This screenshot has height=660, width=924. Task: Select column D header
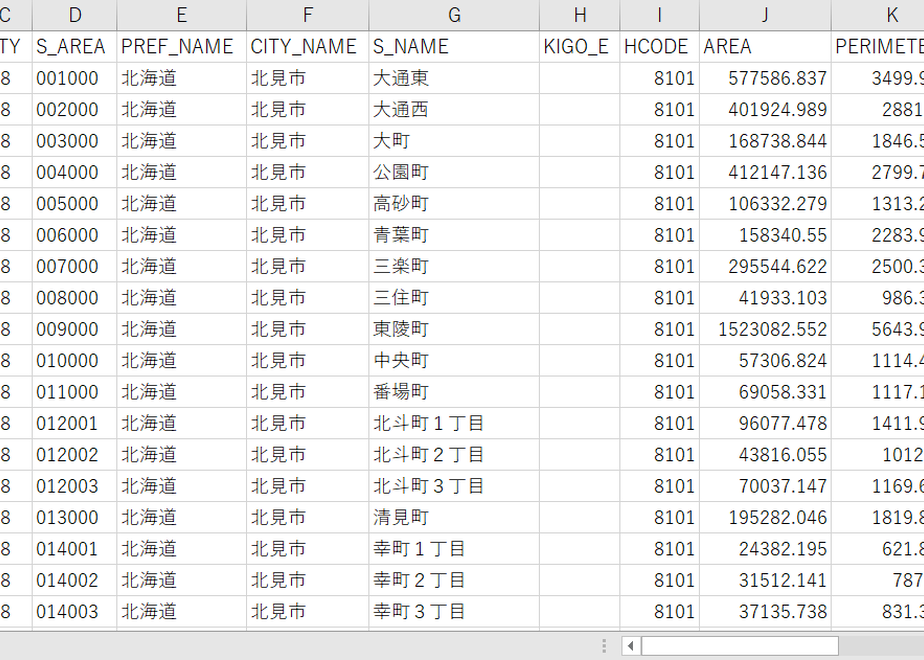coord(75,15)
